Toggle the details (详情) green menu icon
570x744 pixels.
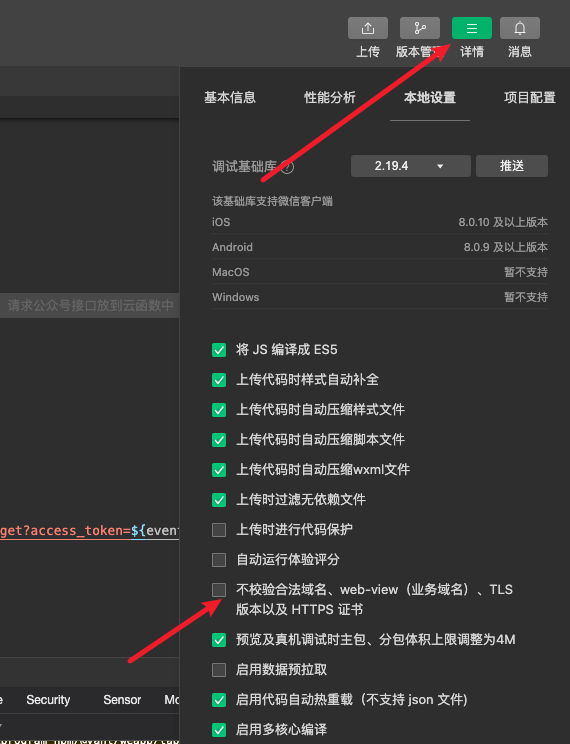472,28
